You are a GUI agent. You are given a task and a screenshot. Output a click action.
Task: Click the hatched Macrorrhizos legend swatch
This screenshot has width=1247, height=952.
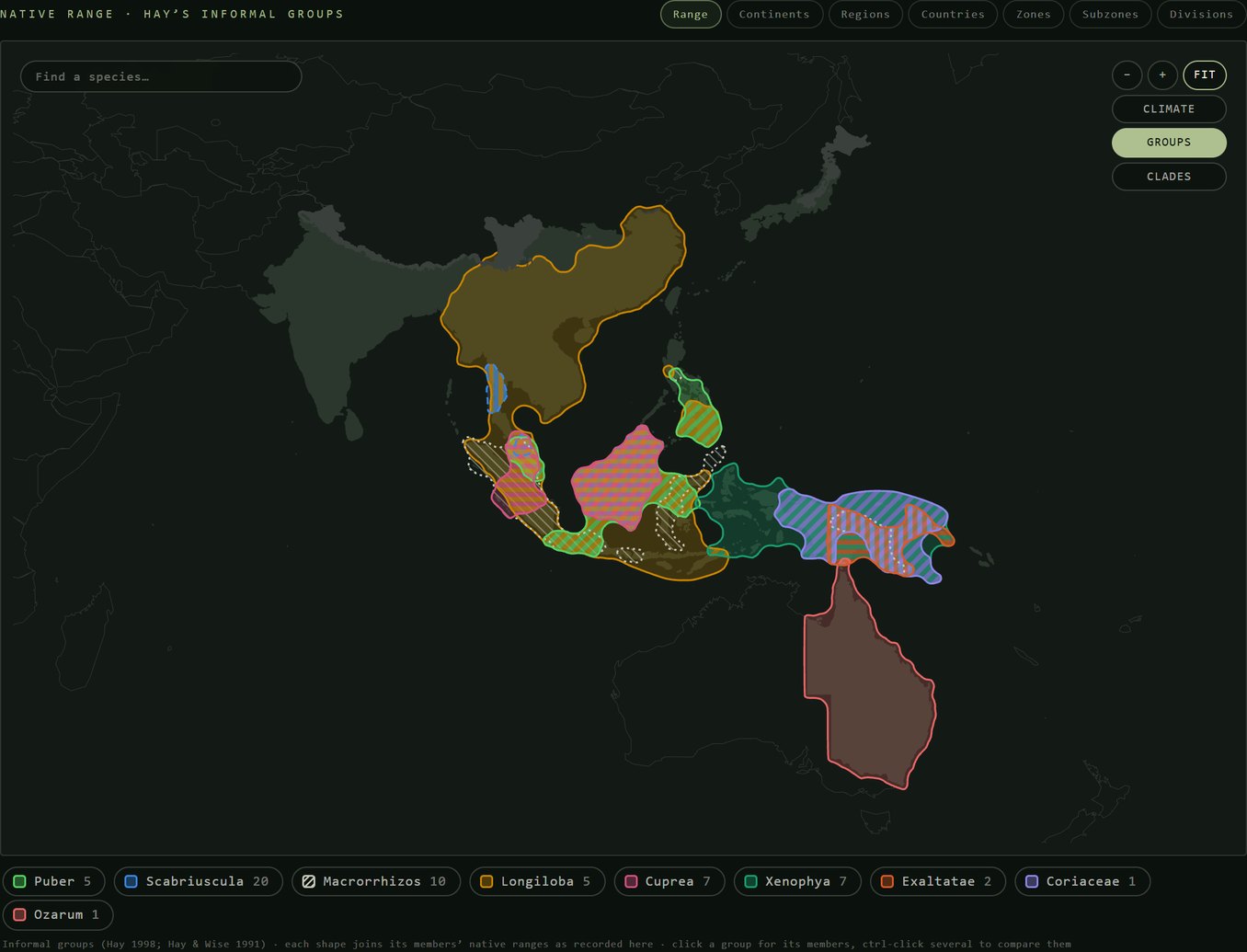point(308,881)
